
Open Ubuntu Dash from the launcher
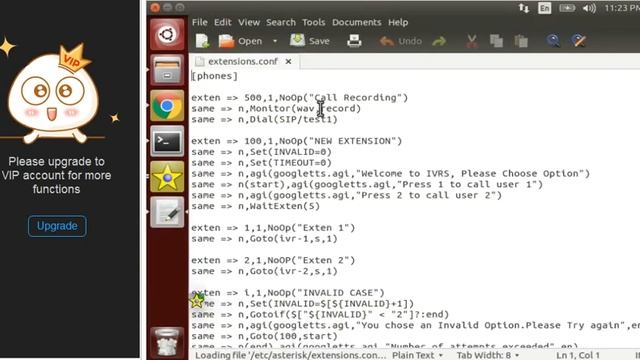click(x=167, y=34)
